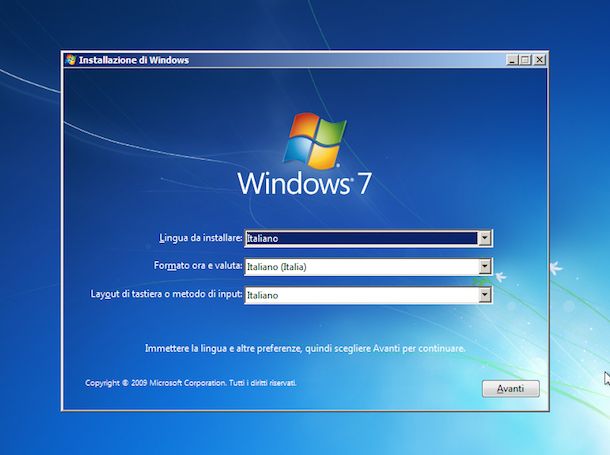This screenshot has height=455, width=610.
Task: Click the Copyright 2009 Microsoft Corporation text
Action: [x=191, y=383]
